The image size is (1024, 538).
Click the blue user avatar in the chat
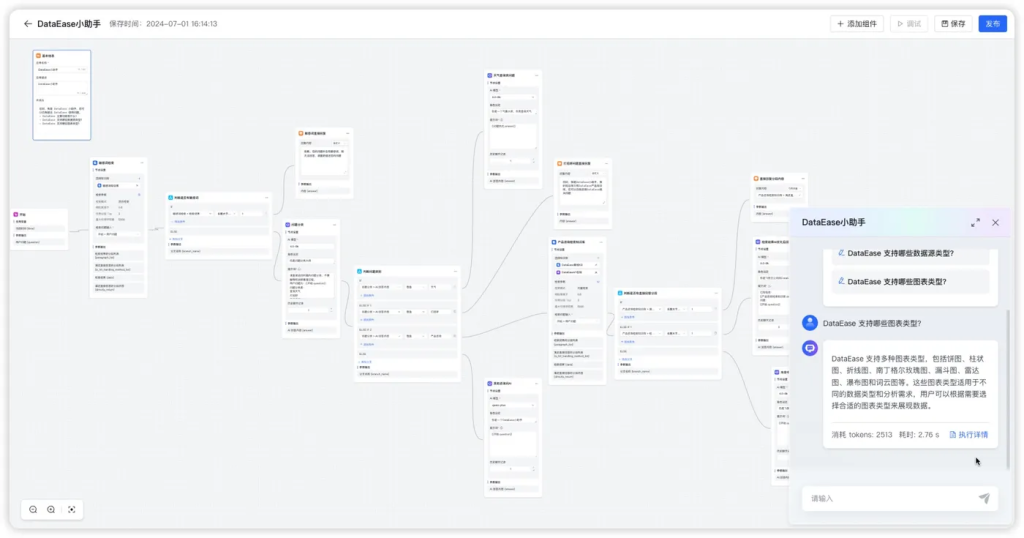point(810,323)
